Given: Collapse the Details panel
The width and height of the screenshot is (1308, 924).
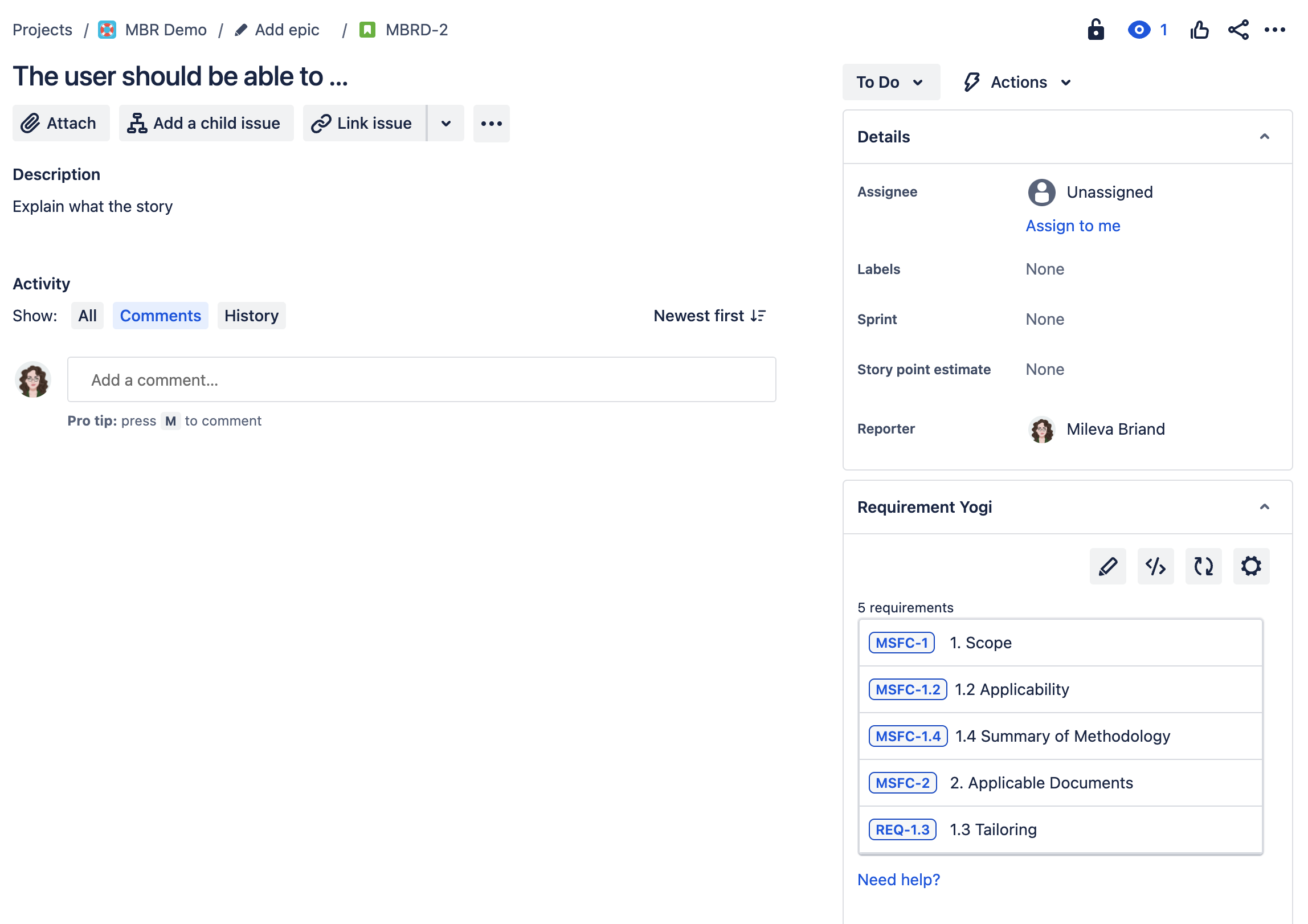Looking at the screenshot, I should (1265, 136).
